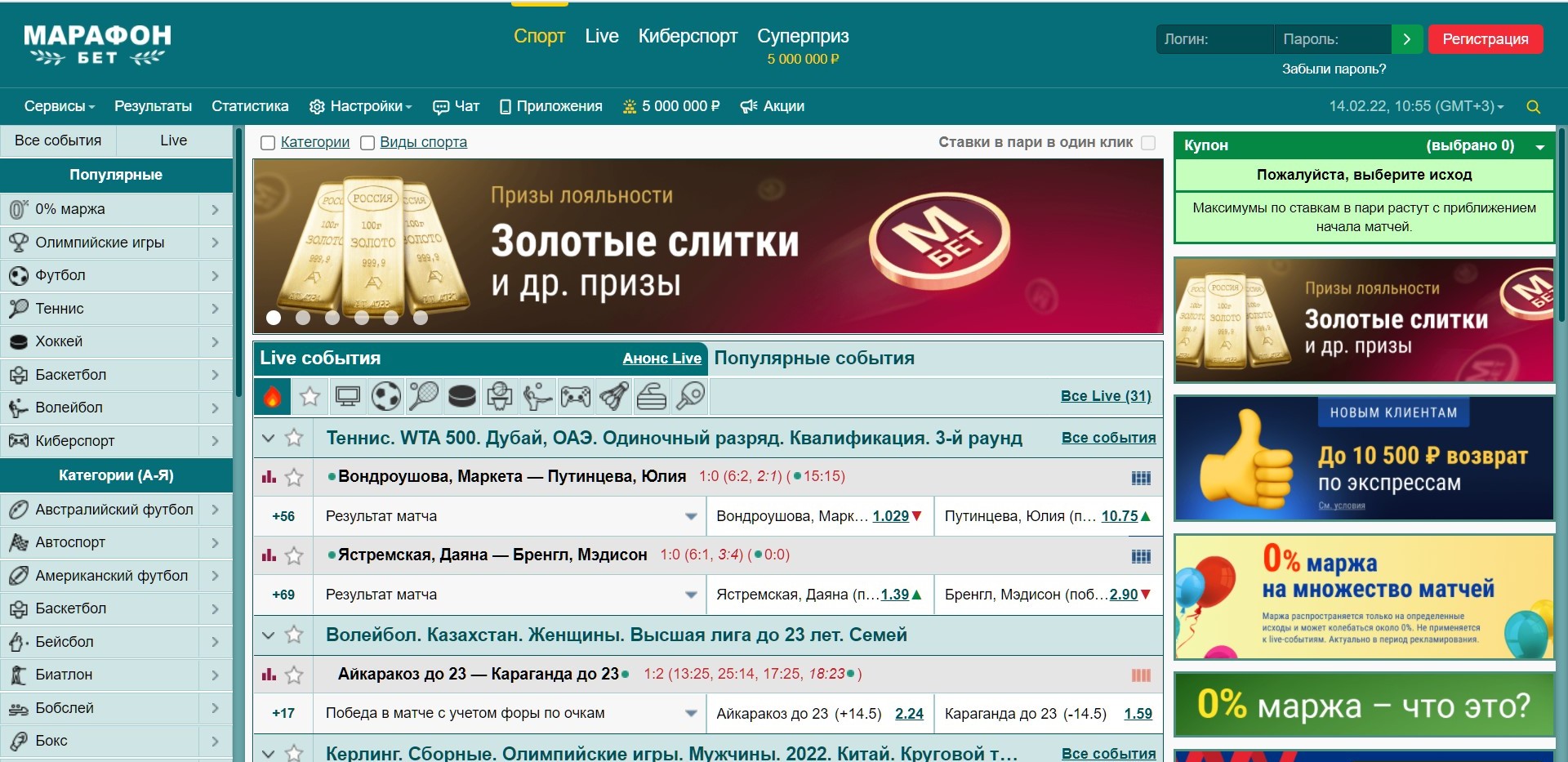This screenshot has width=1568, height=762.
Task: Focus the Пароль input field
Action: [1333, 39]
